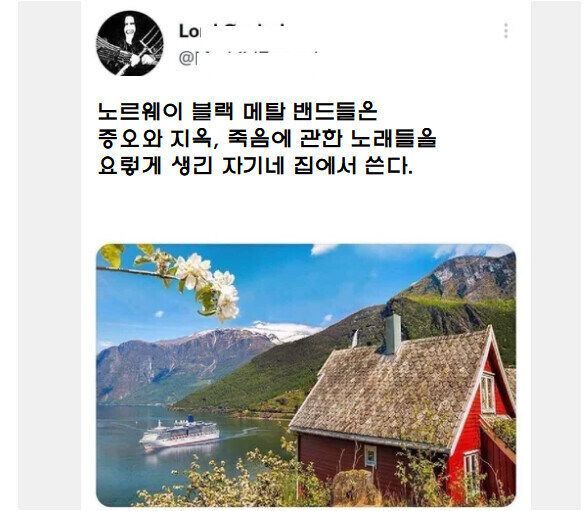587x511 pixels.
Task: Click the partially hidden @ username handle
Action: [248, 58]
